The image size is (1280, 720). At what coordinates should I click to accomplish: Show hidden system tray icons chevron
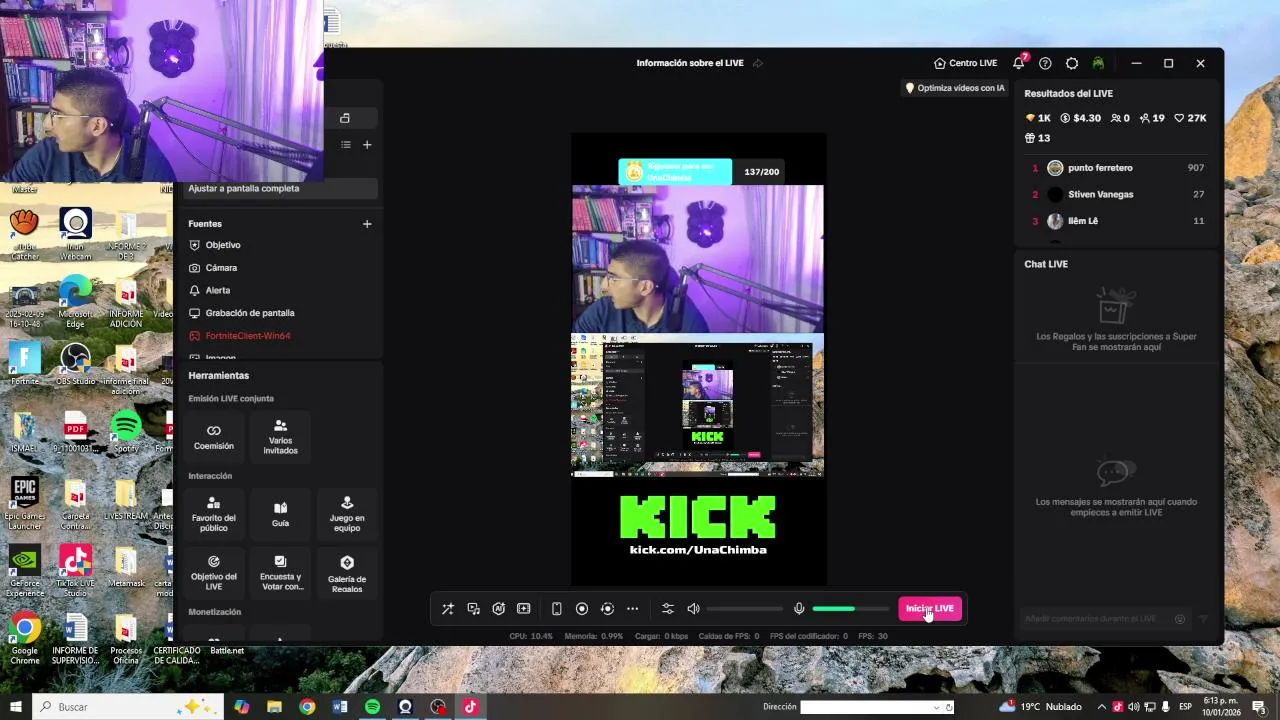click(x=1102, y=707)
